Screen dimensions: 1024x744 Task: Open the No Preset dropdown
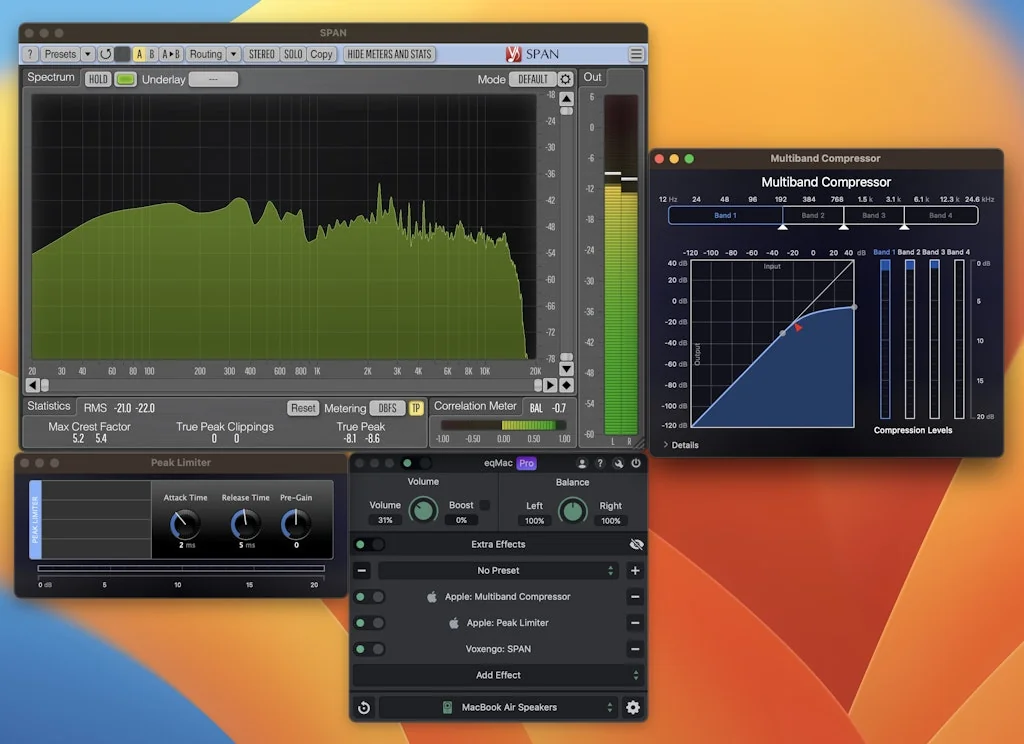(497, 571)
